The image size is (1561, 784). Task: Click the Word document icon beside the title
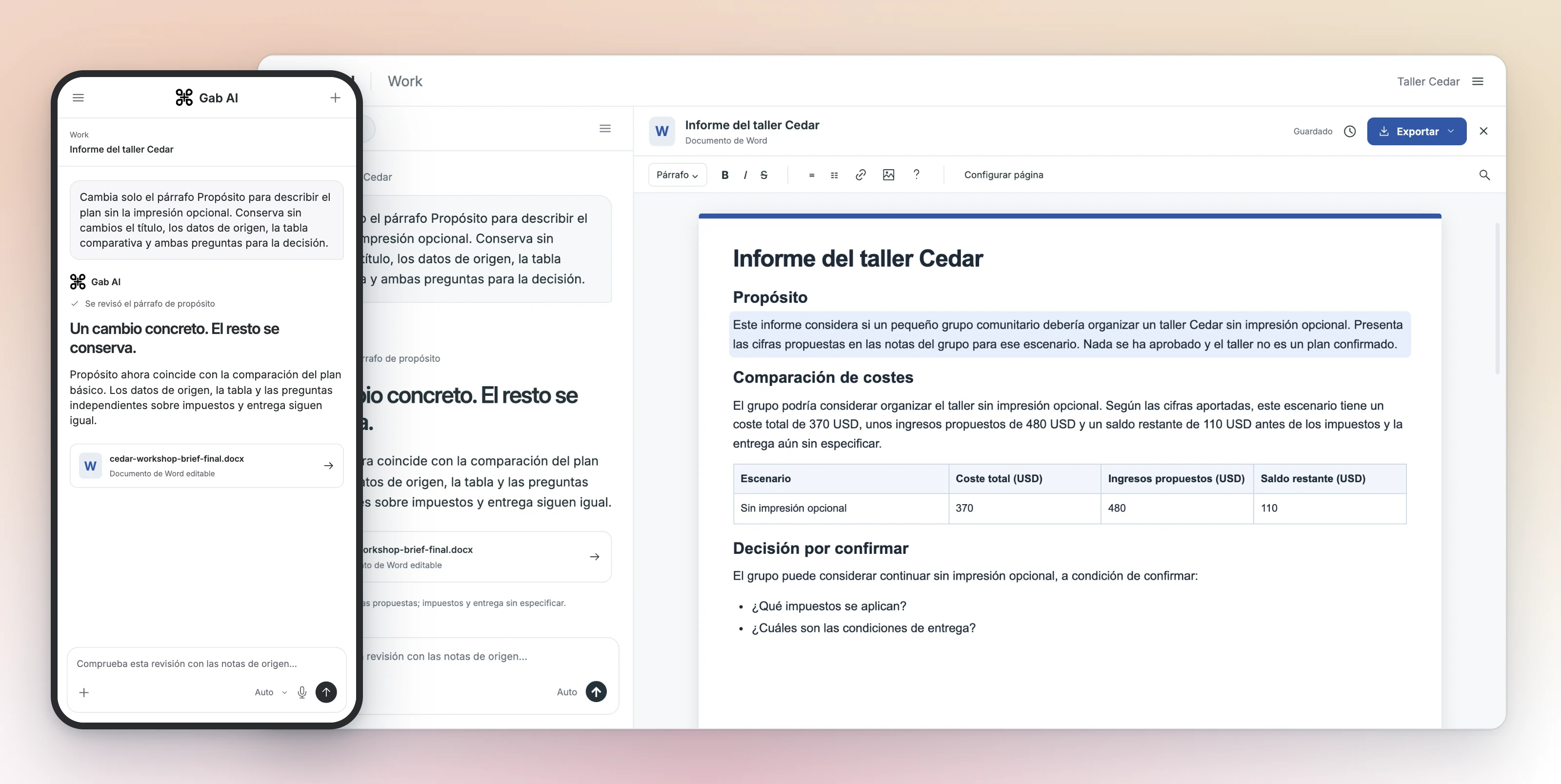pyautogui.click(x=662, y=132)
